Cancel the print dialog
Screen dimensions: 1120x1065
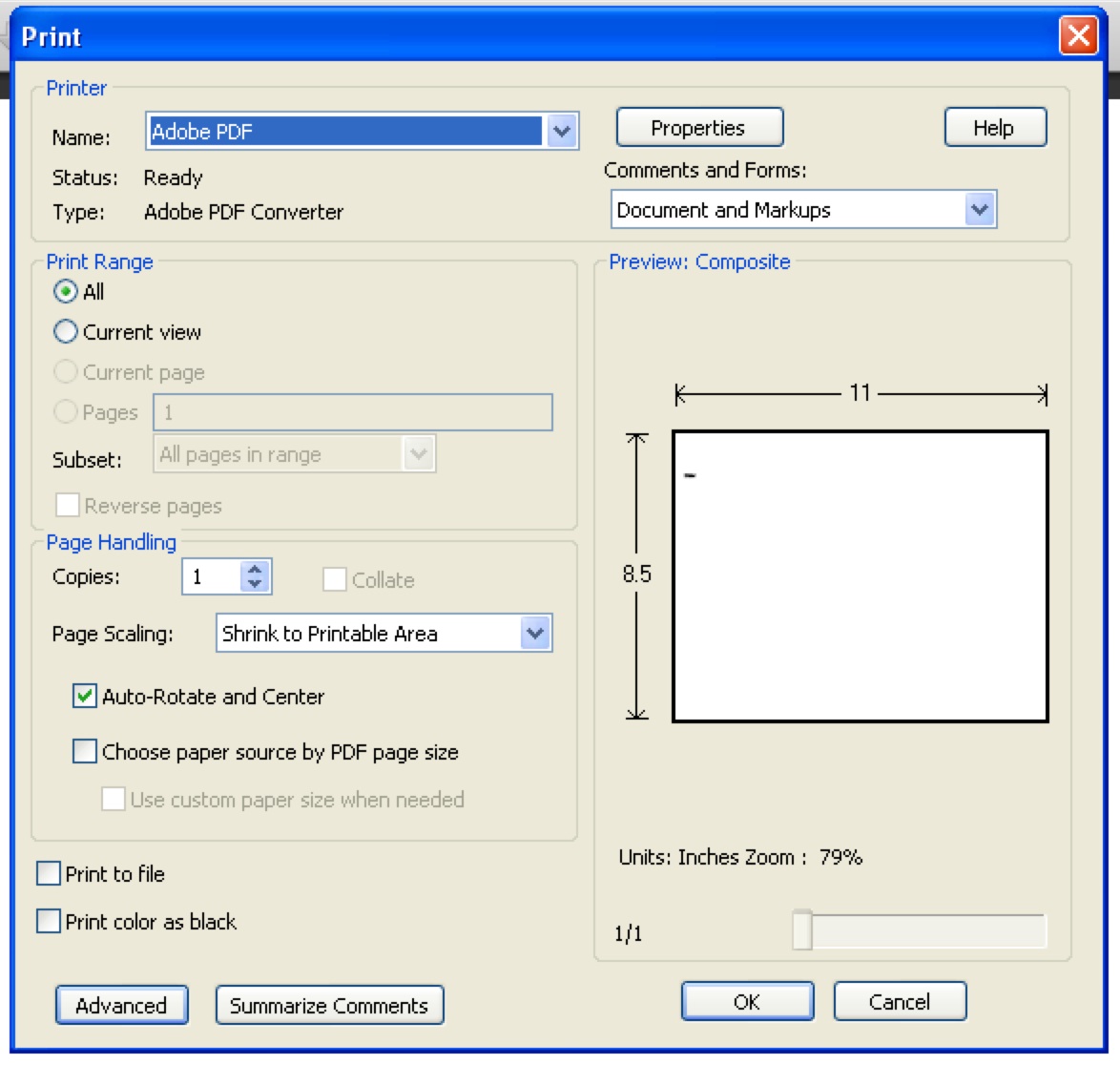coord(899,1001)
